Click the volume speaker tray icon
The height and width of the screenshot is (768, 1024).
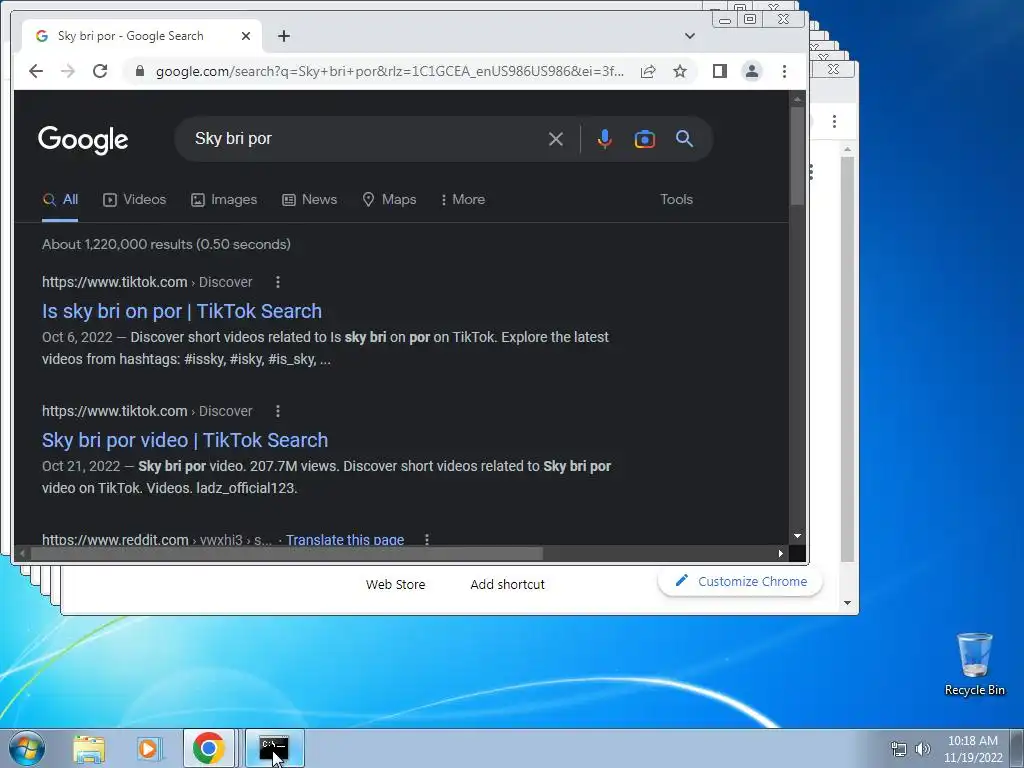pos(923,749)
